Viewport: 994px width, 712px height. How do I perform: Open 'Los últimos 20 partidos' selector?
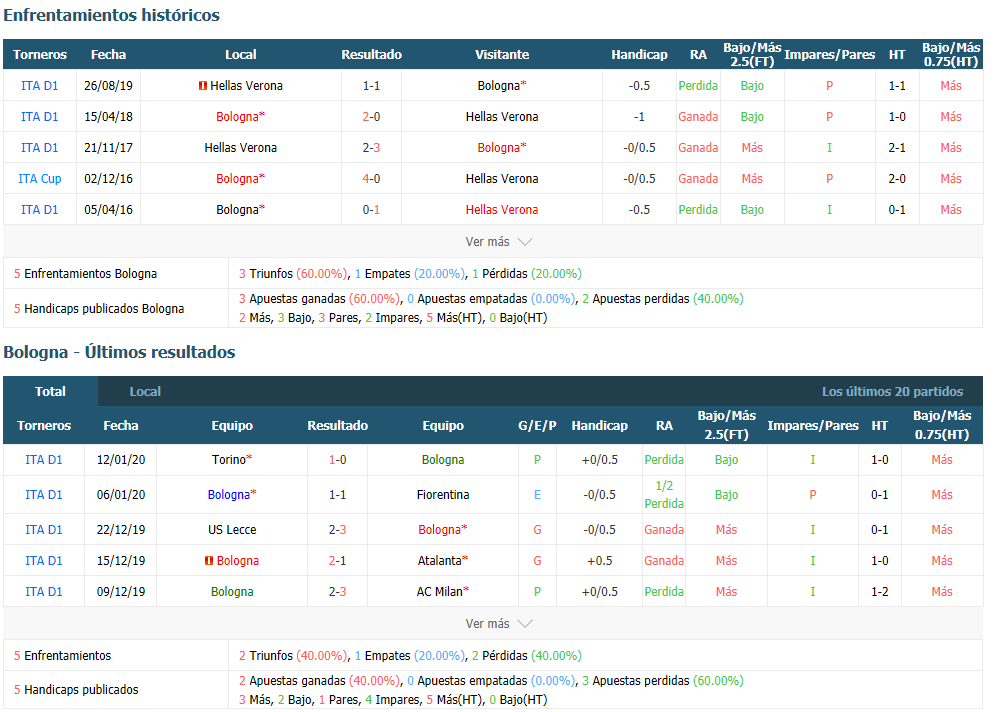click(x=892, y=391)
